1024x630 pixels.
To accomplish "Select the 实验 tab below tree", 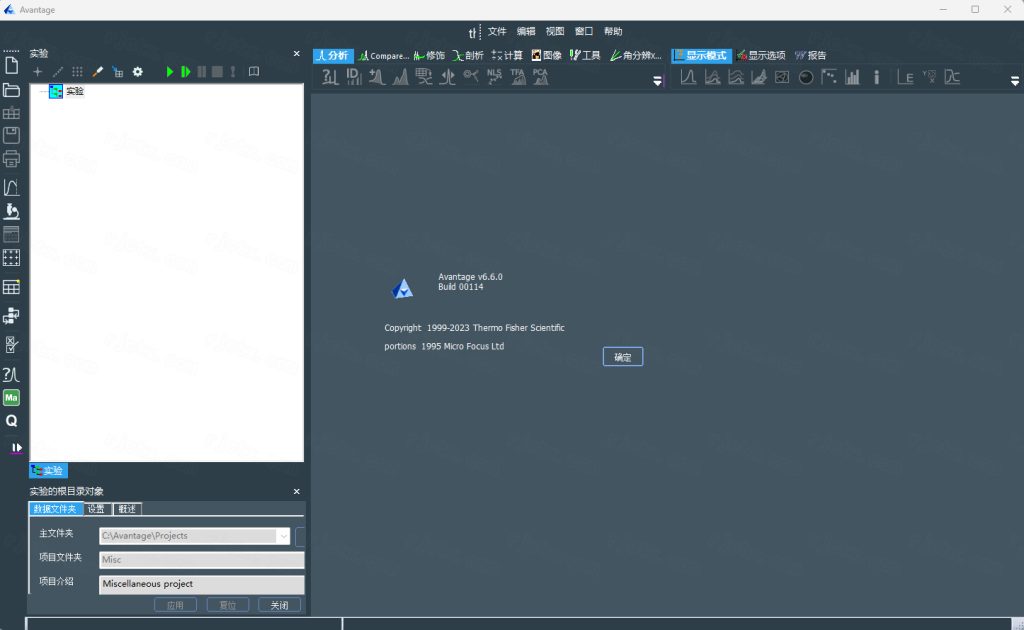I will pyautogui.click(x=48, y=471).
